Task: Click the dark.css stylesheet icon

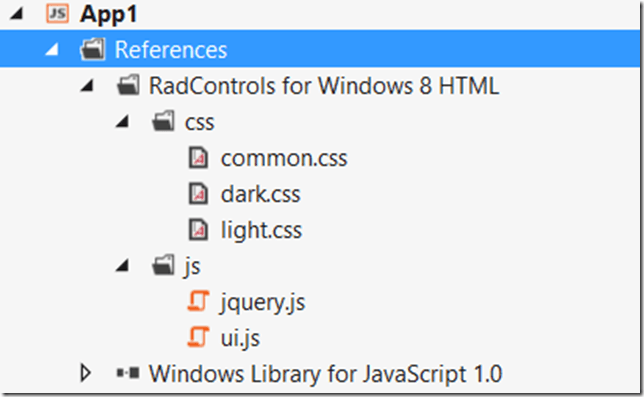Action: point(198,193)
